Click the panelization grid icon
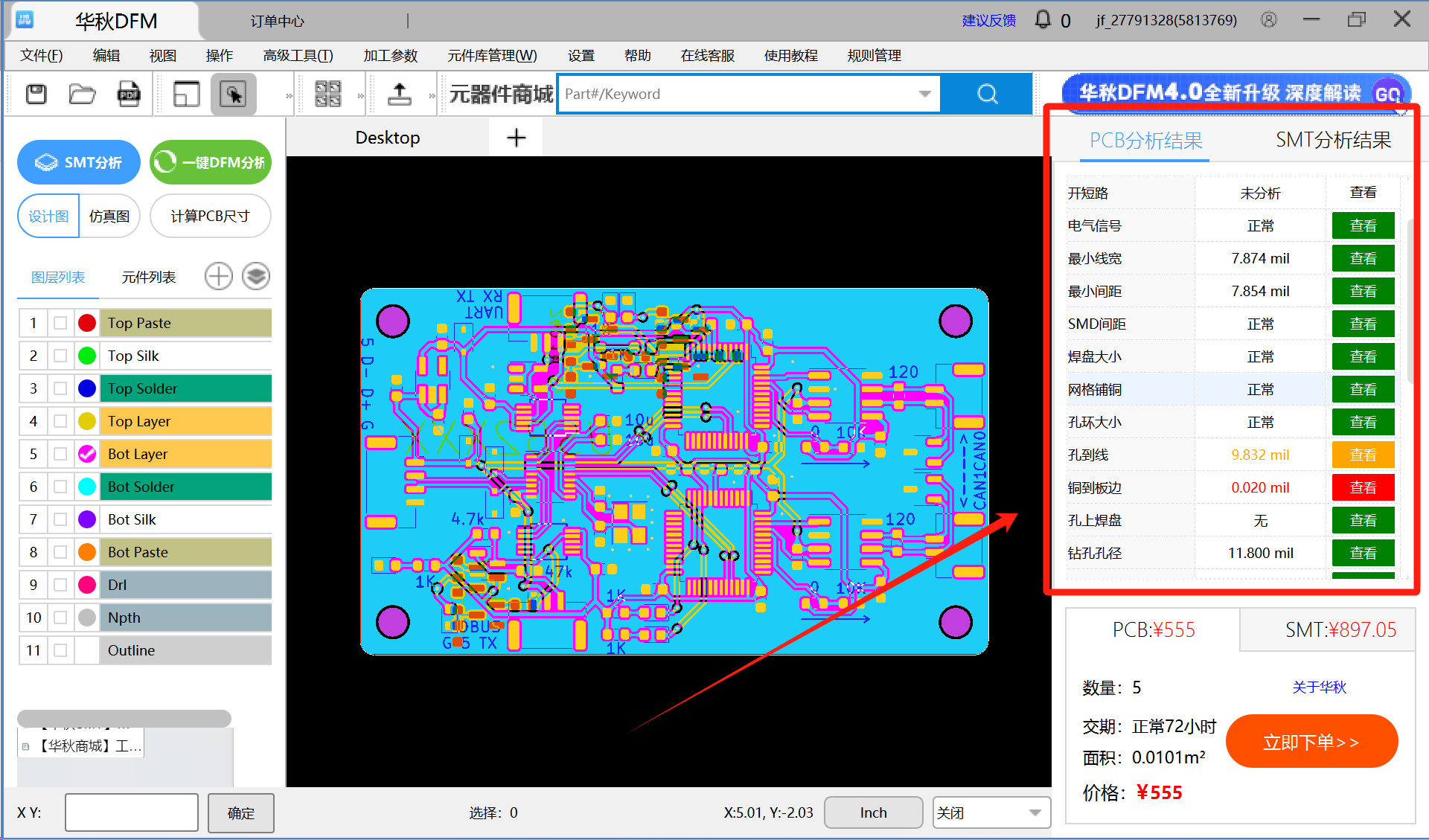 tap(327, 94)
